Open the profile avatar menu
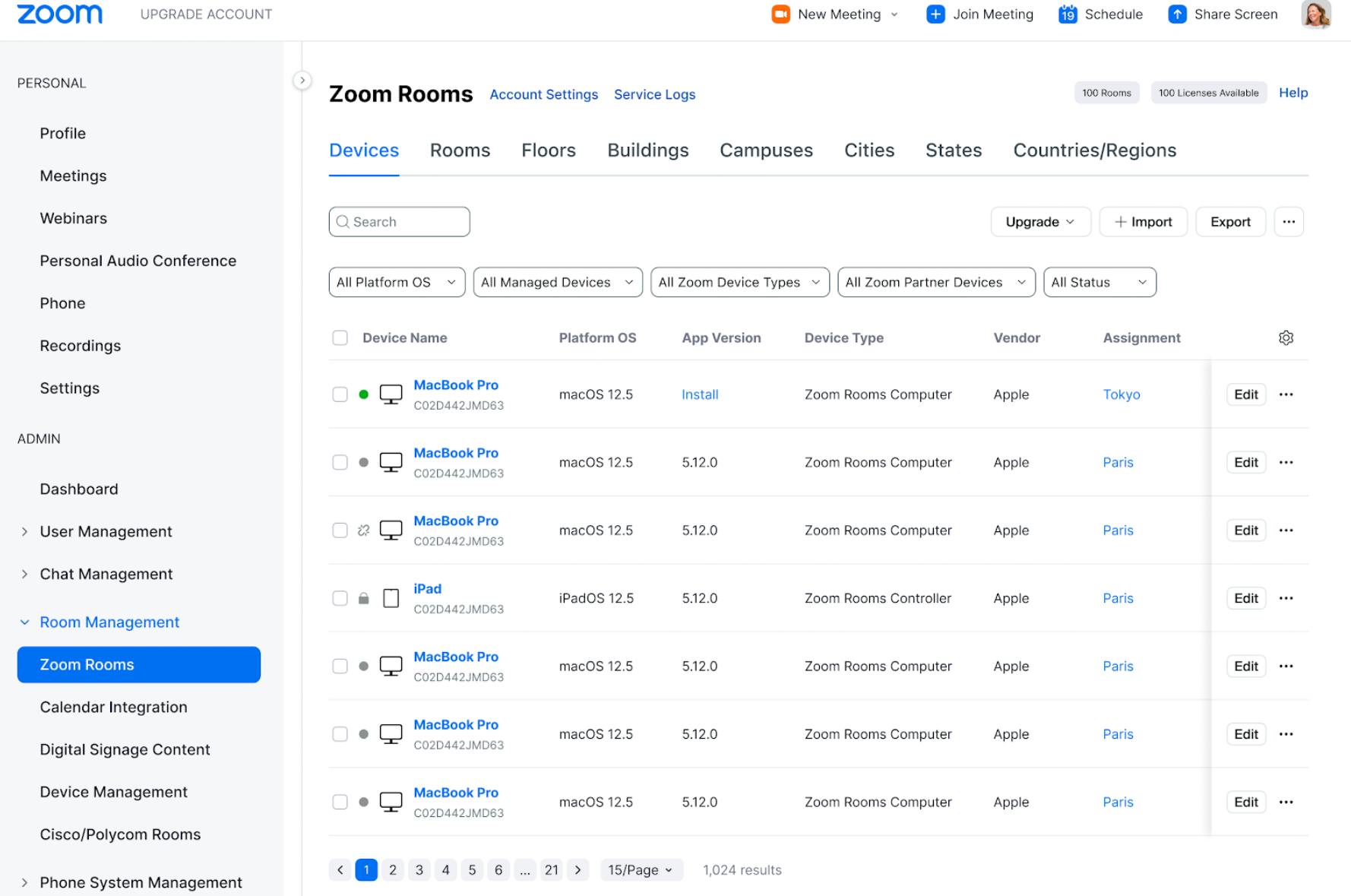1351x896 pixels. point(1315,14)
